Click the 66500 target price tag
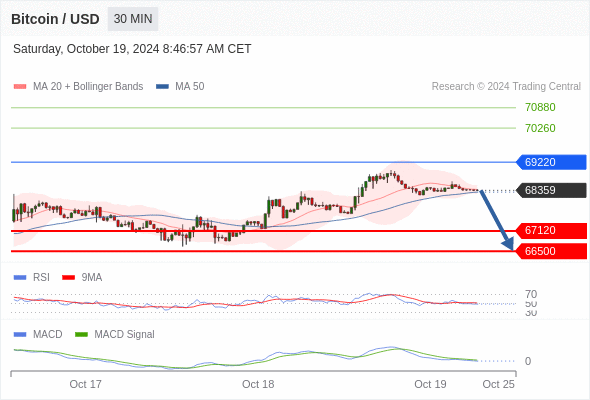590x400 pixels. tap(551, 251)
